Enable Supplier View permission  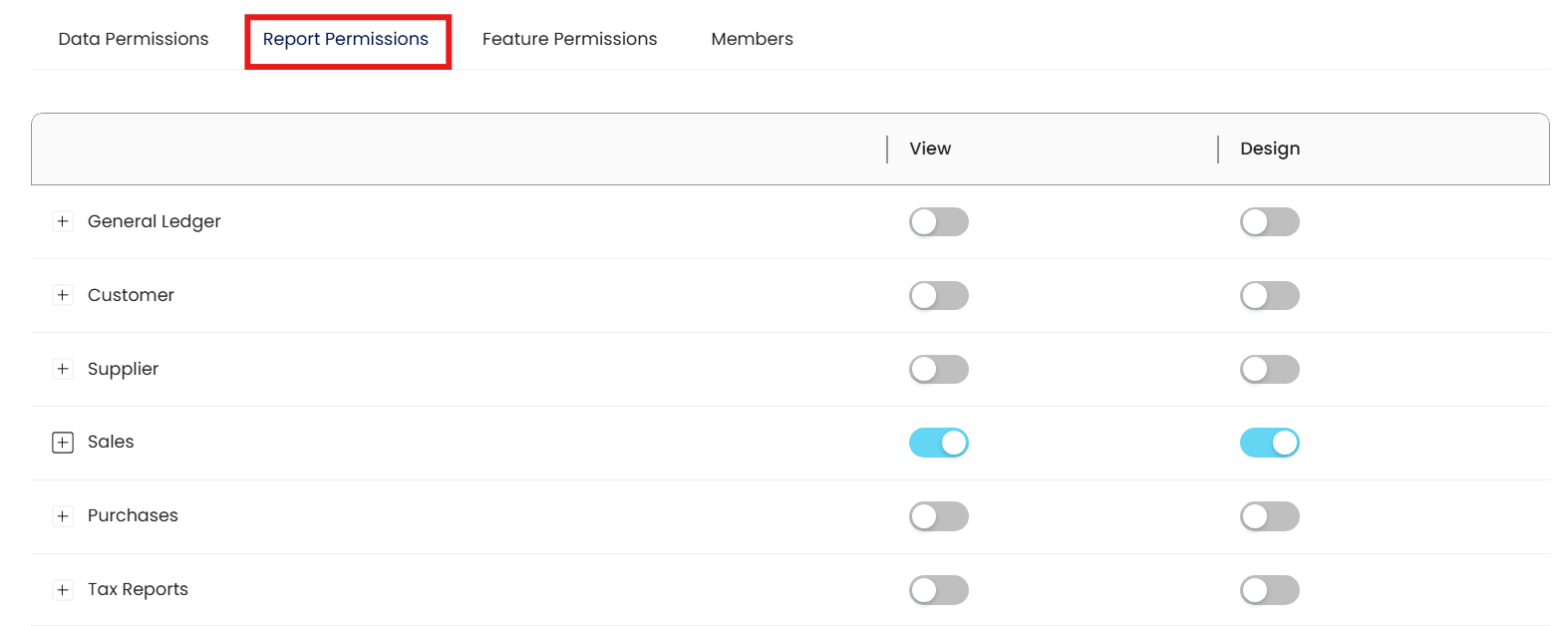pos(938,369)
